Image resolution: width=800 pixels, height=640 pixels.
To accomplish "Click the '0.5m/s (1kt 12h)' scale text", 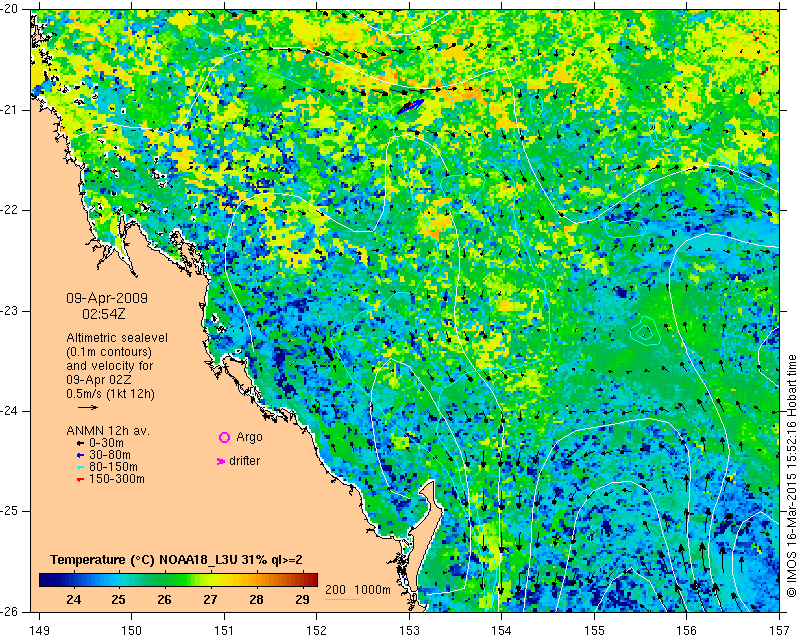I will (x=111, y=393).
